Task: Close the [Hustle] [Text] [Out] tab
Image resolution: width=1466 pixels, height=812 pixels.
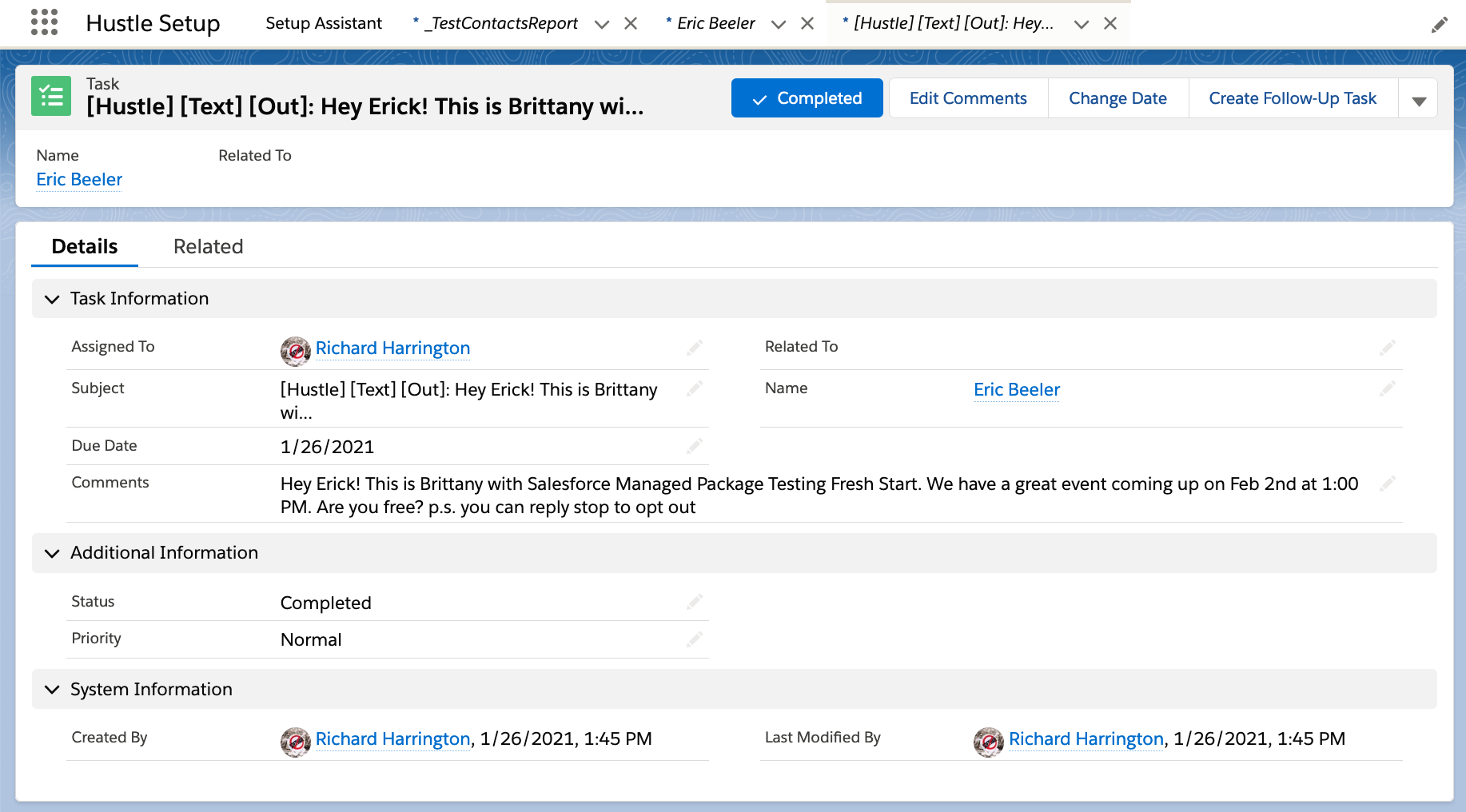Action: [x=1110, y=23]
